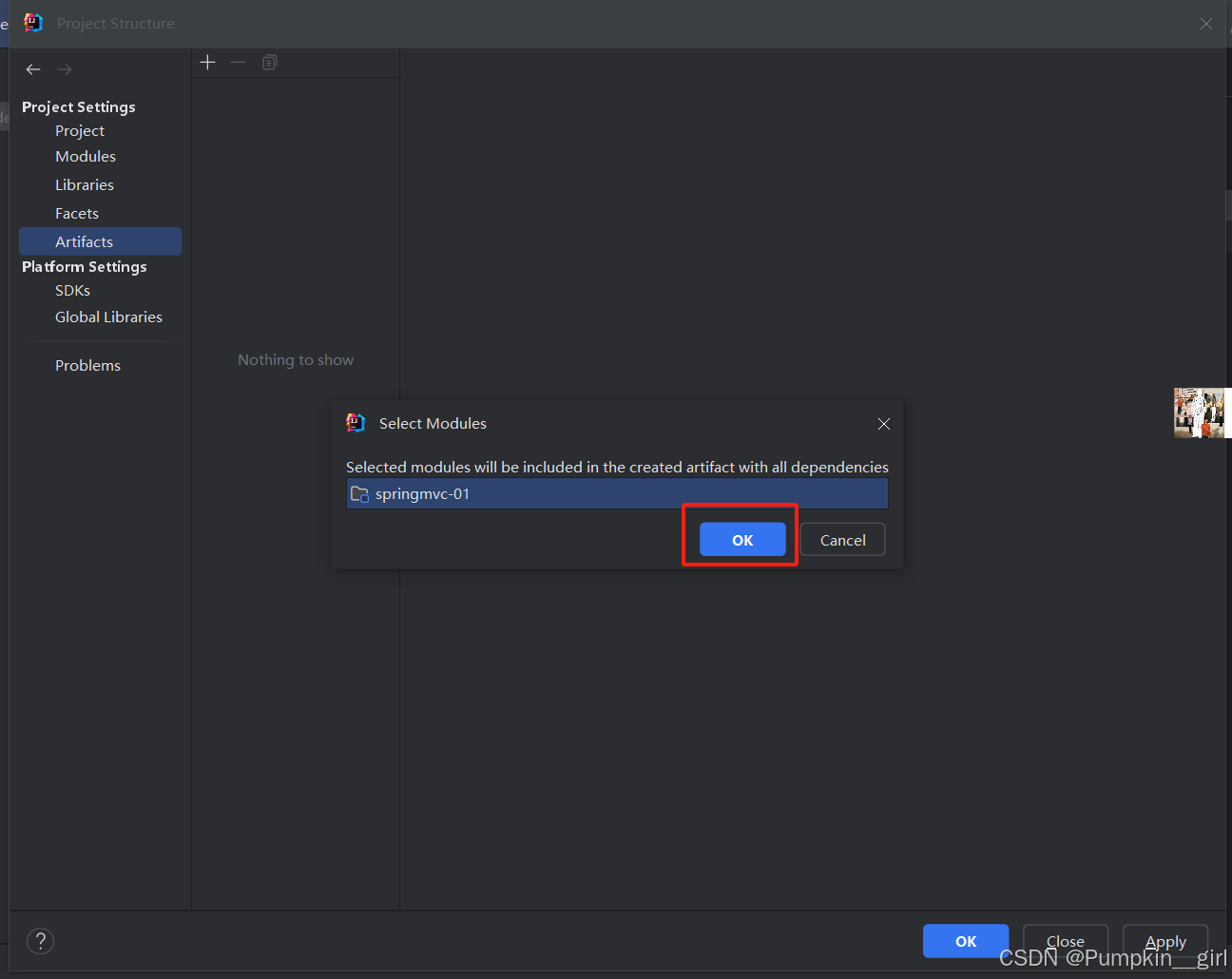This screenshot has width=1232, height=979.
Task: Open the Problems section
Action: (x=87, y=366)
